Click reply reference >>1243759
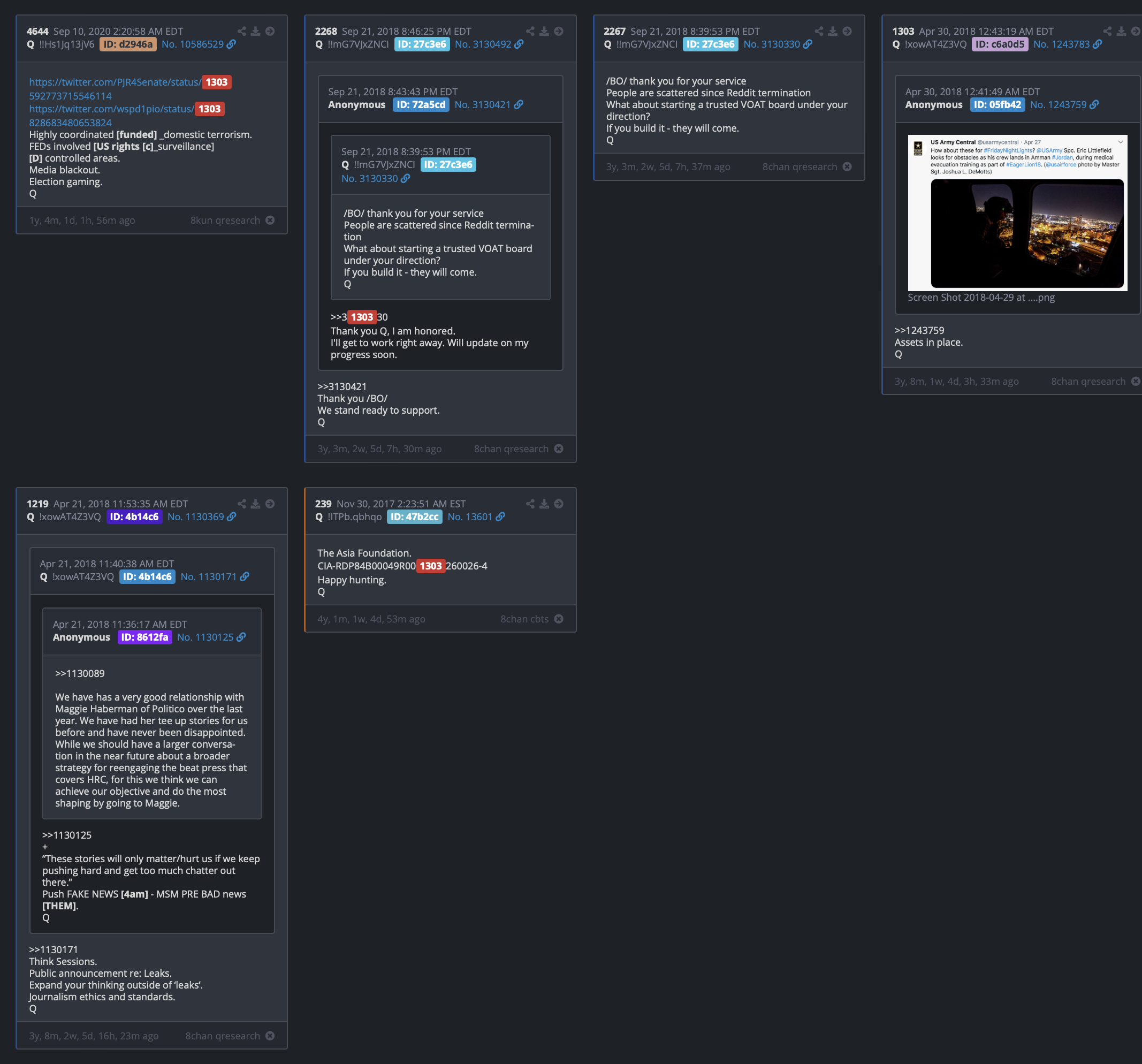1142x1064 pixels. (x=919, y=330)
